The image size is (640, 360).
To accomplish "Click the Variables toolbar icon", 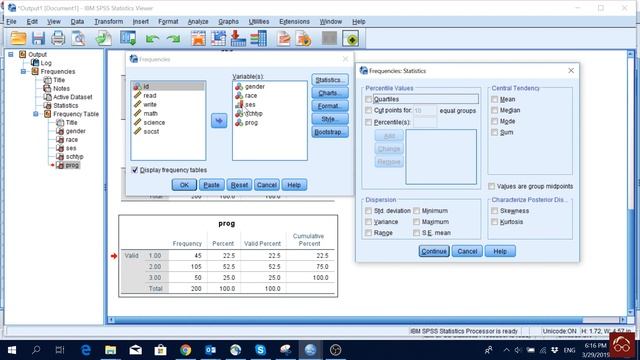I will (x=258, y=39).
